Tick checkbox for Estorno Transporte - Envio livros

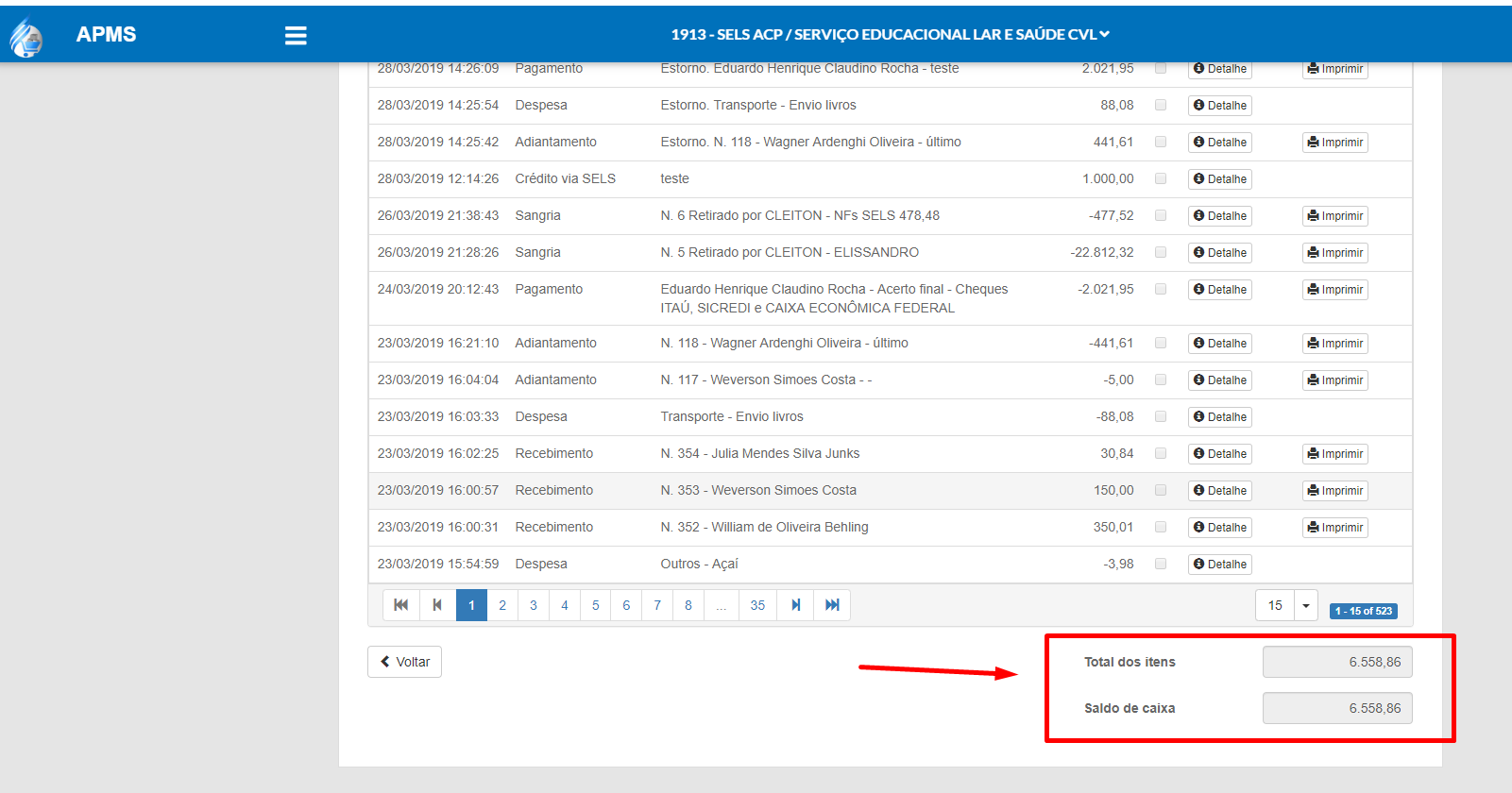pyautogui.click(x=1161, y=105)
